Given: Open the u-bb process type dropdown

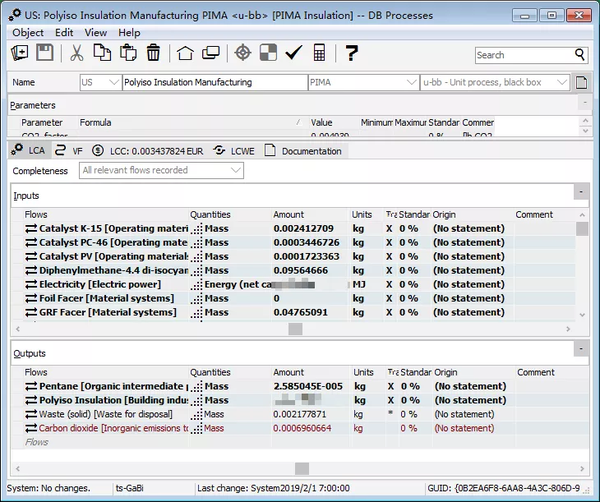Looking at the screenshot, I should click(562, 82).
